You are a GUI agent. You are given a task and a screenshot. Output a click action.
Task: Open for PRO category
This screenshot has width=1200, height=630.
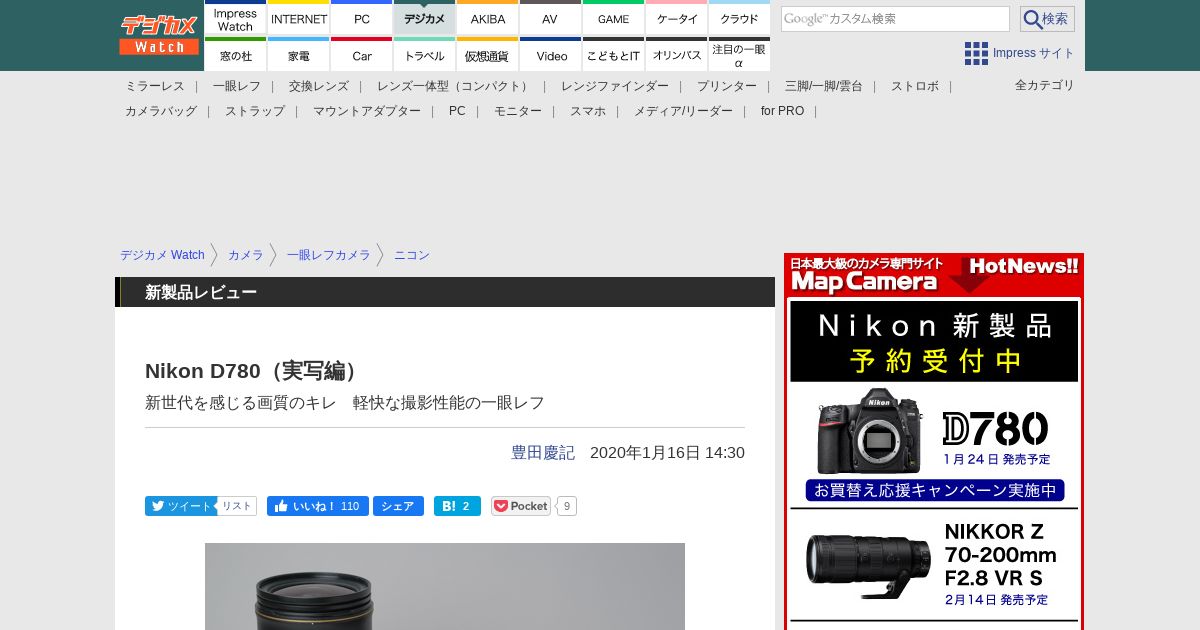pos(782,111)
